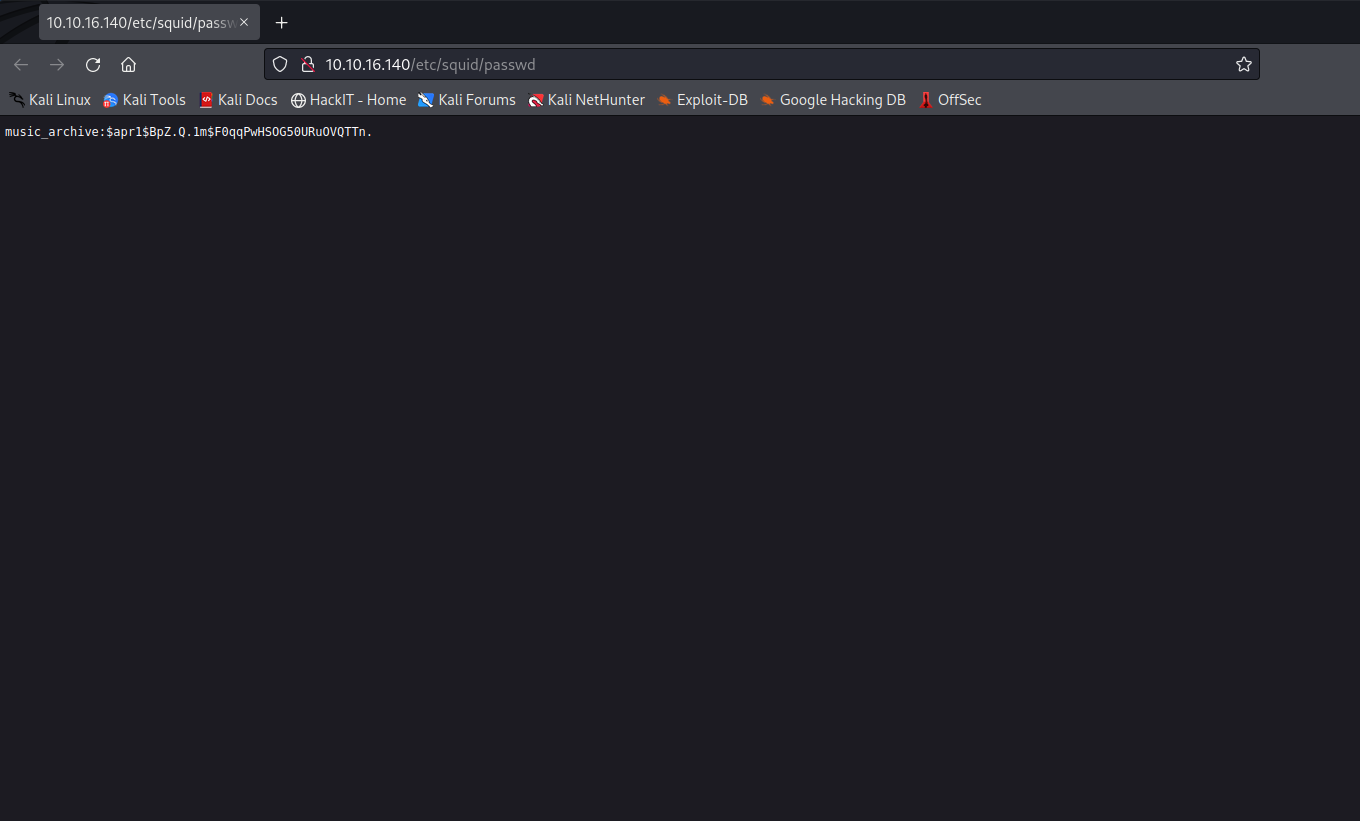Reload the current page
Image resolution: width=1360 pixels, height=821 pixels.
tap(93, 65)
